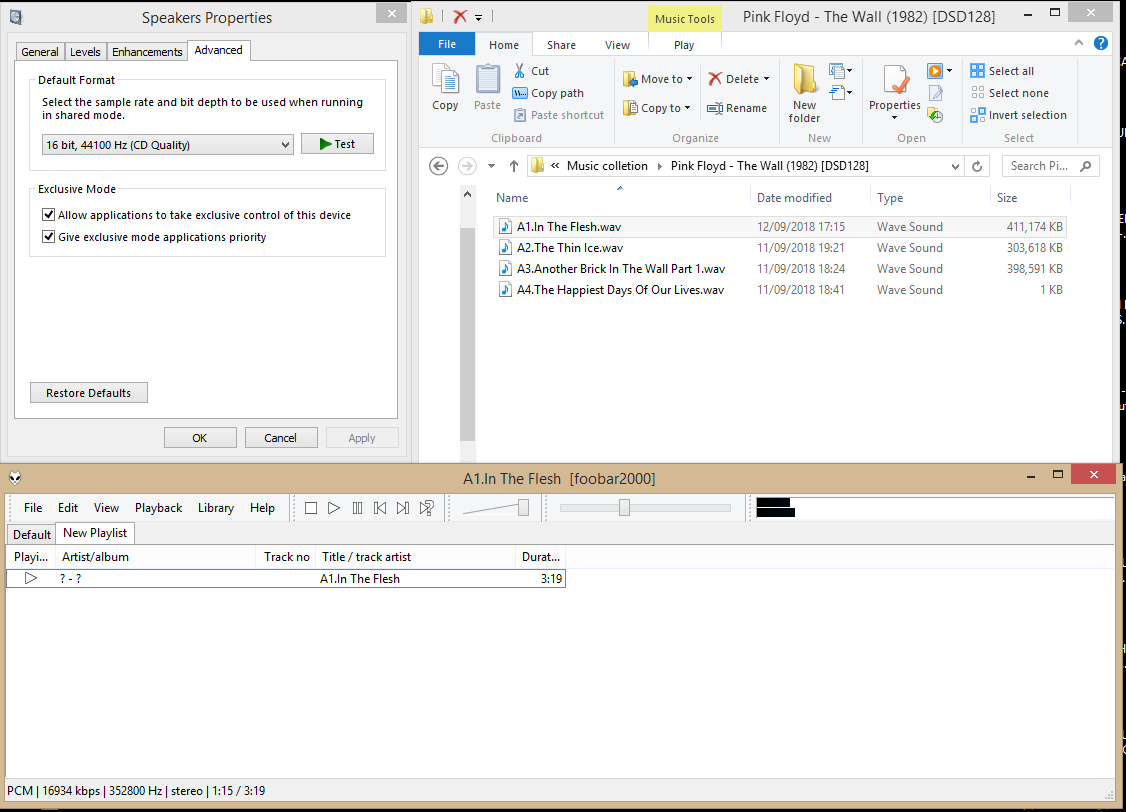Click the New folder icon

(x=804, y=92)
